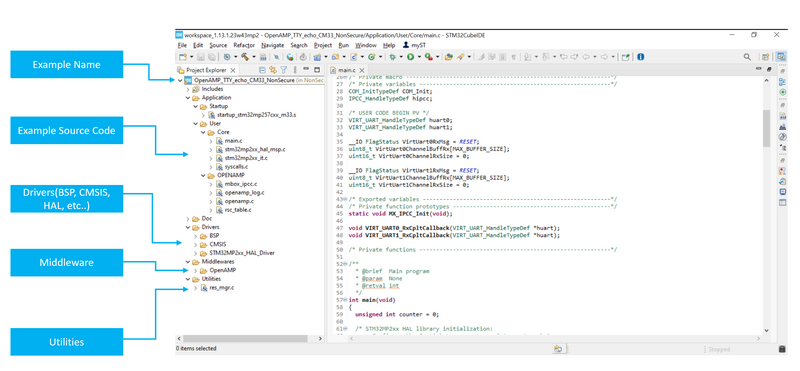Click the magnifier Search icon at top right
Screen dimensions: 800x371
coord(747,57)
